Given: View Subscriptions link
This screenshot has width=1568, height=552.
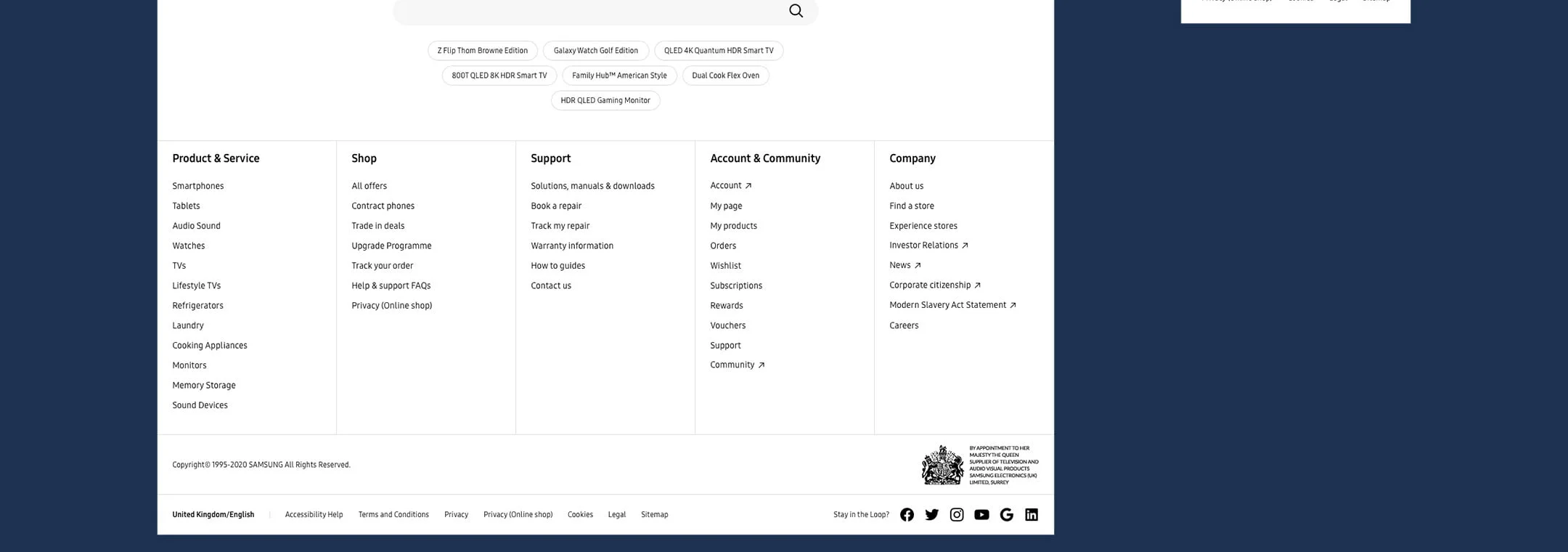Looking at the screenshot, I should coord(736,286).
